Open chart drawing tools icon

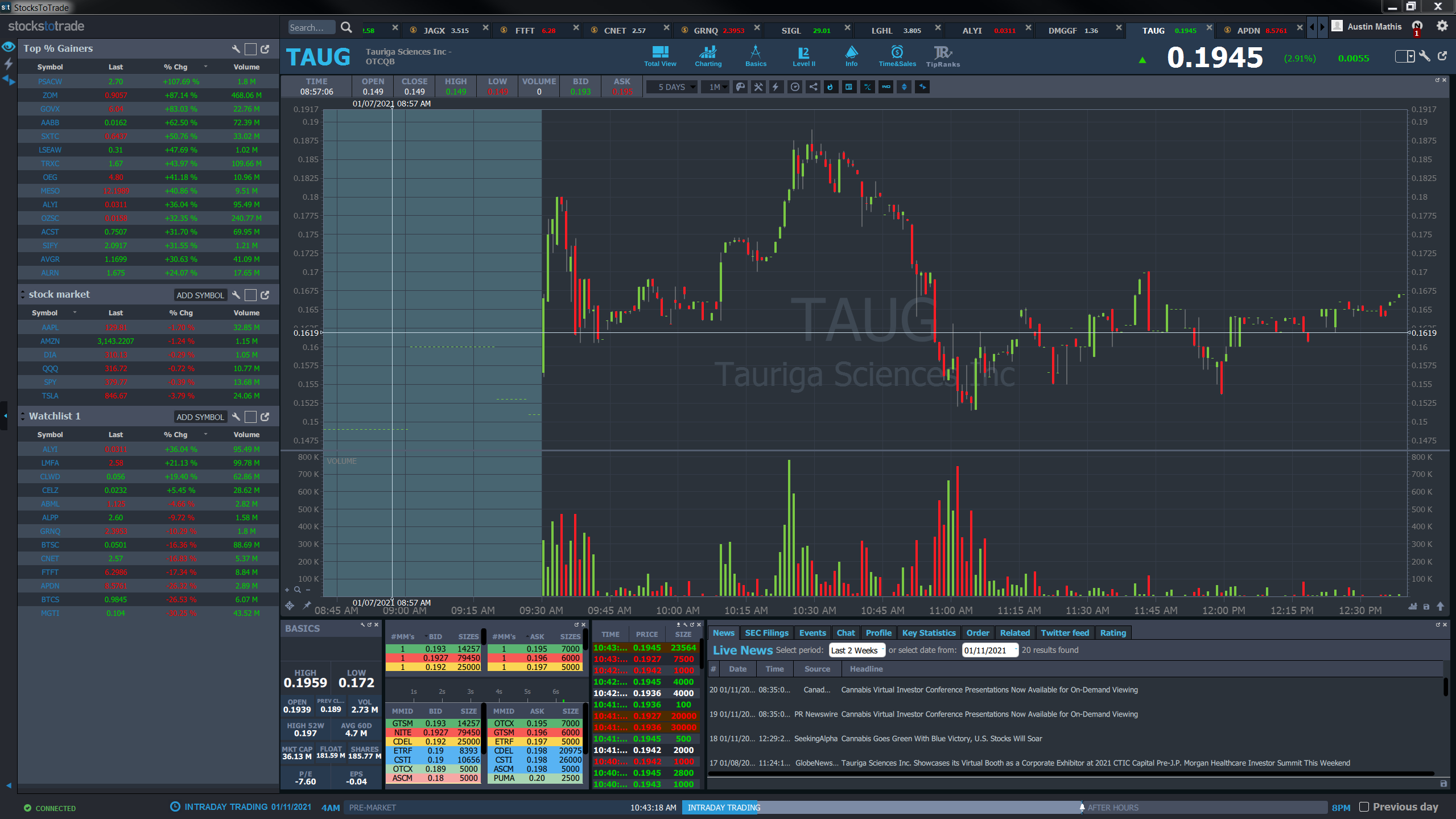758,87
